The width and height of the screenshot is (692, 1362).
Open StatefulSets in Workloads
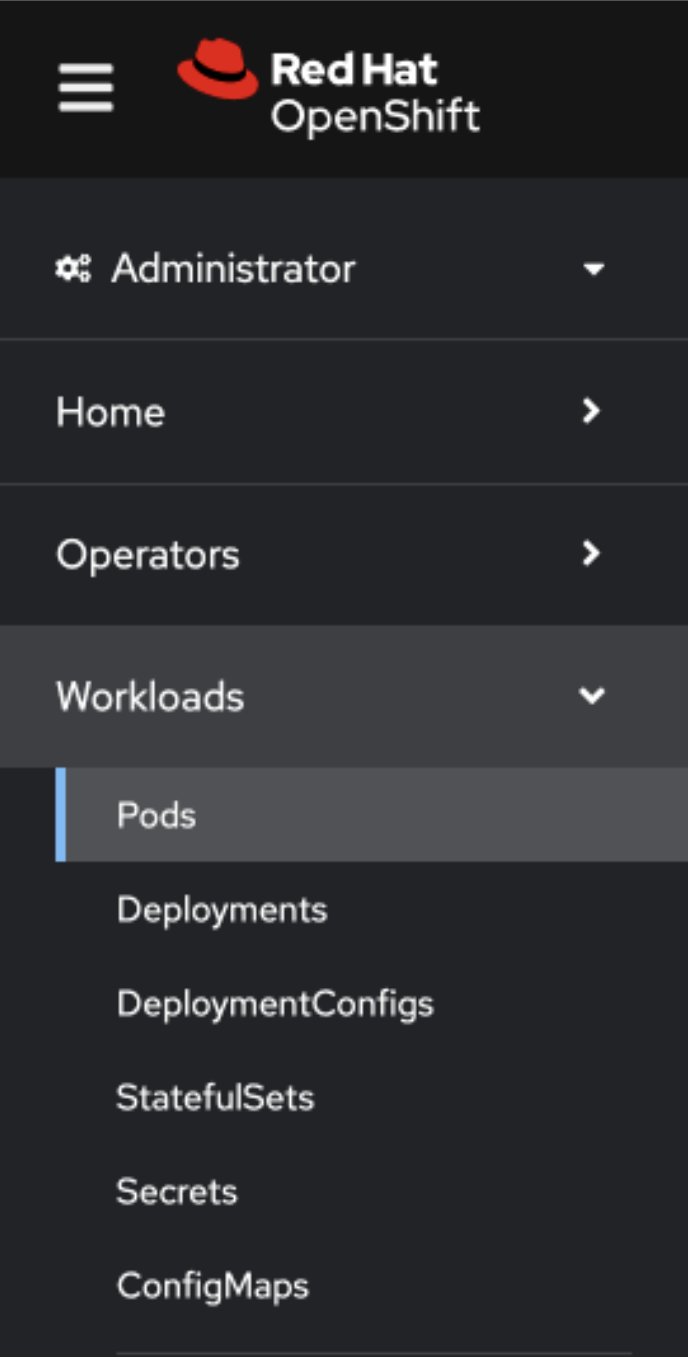pyautogui.click(x=215, y=1098)
